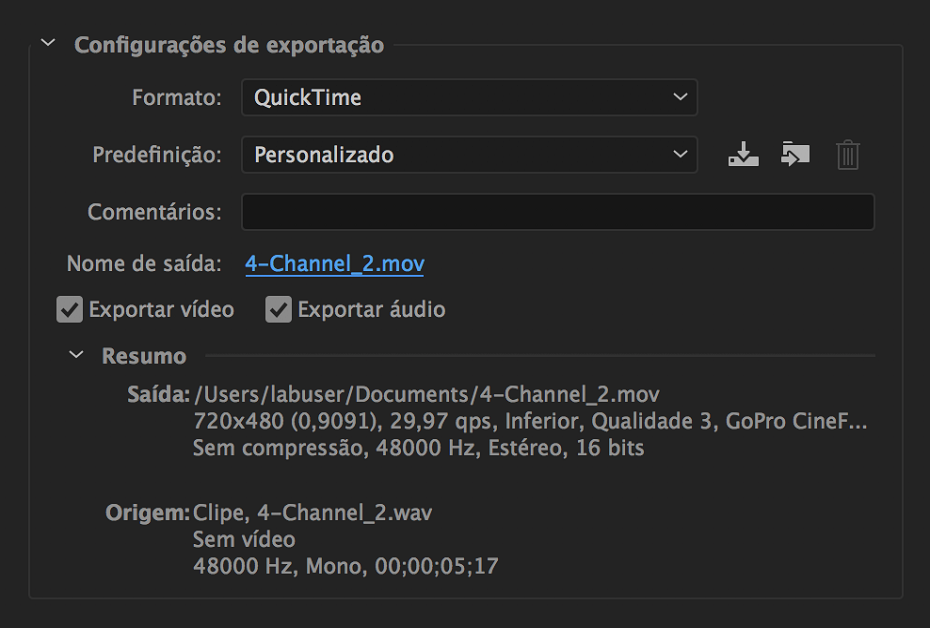
Task: Click inside the Comentários field
Action: pos(557,211)
